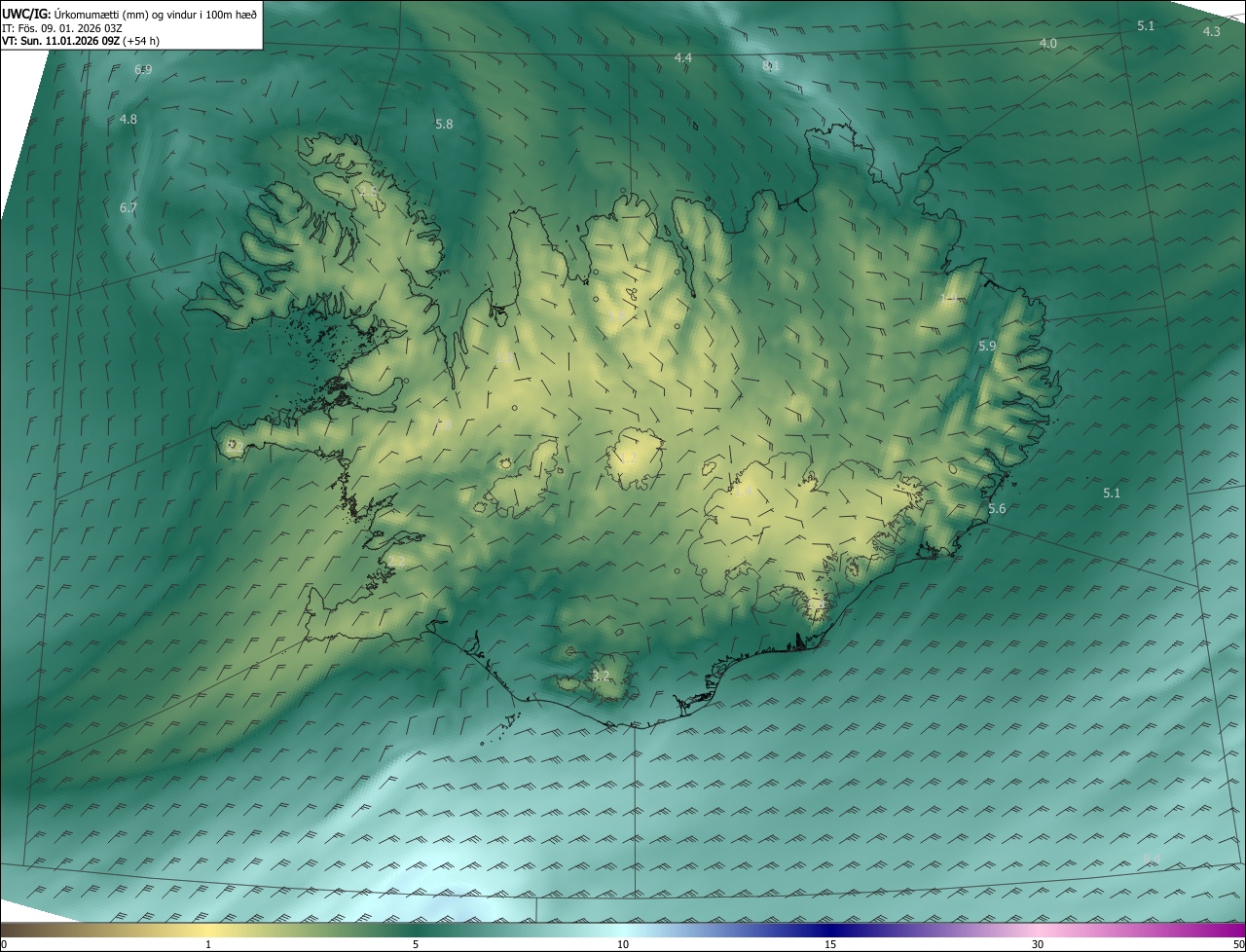Click the 5.6 value label

click(997, 509)
